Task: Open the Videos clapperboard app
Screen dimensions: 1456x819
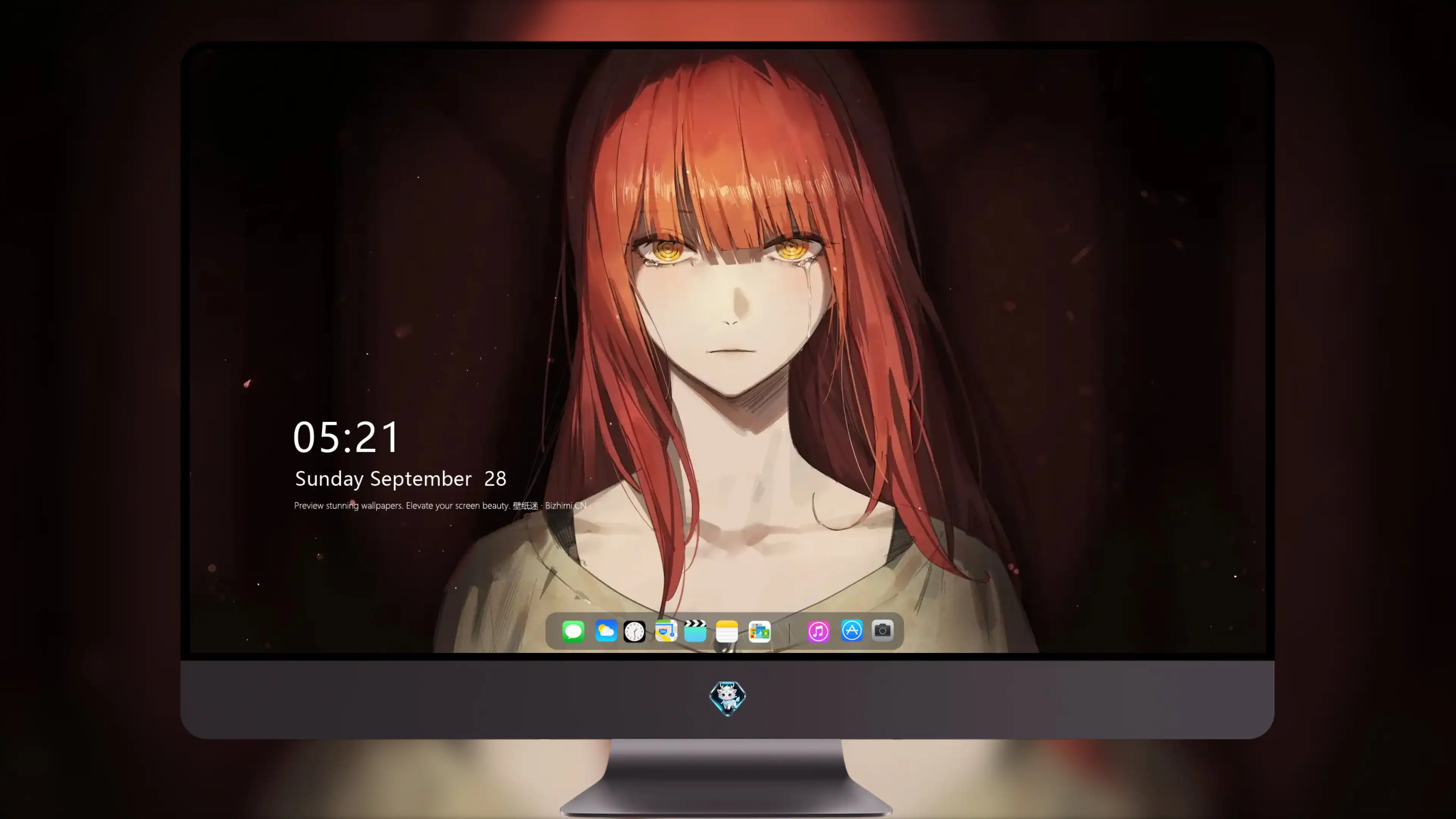Action: click(x=695, y=631)
